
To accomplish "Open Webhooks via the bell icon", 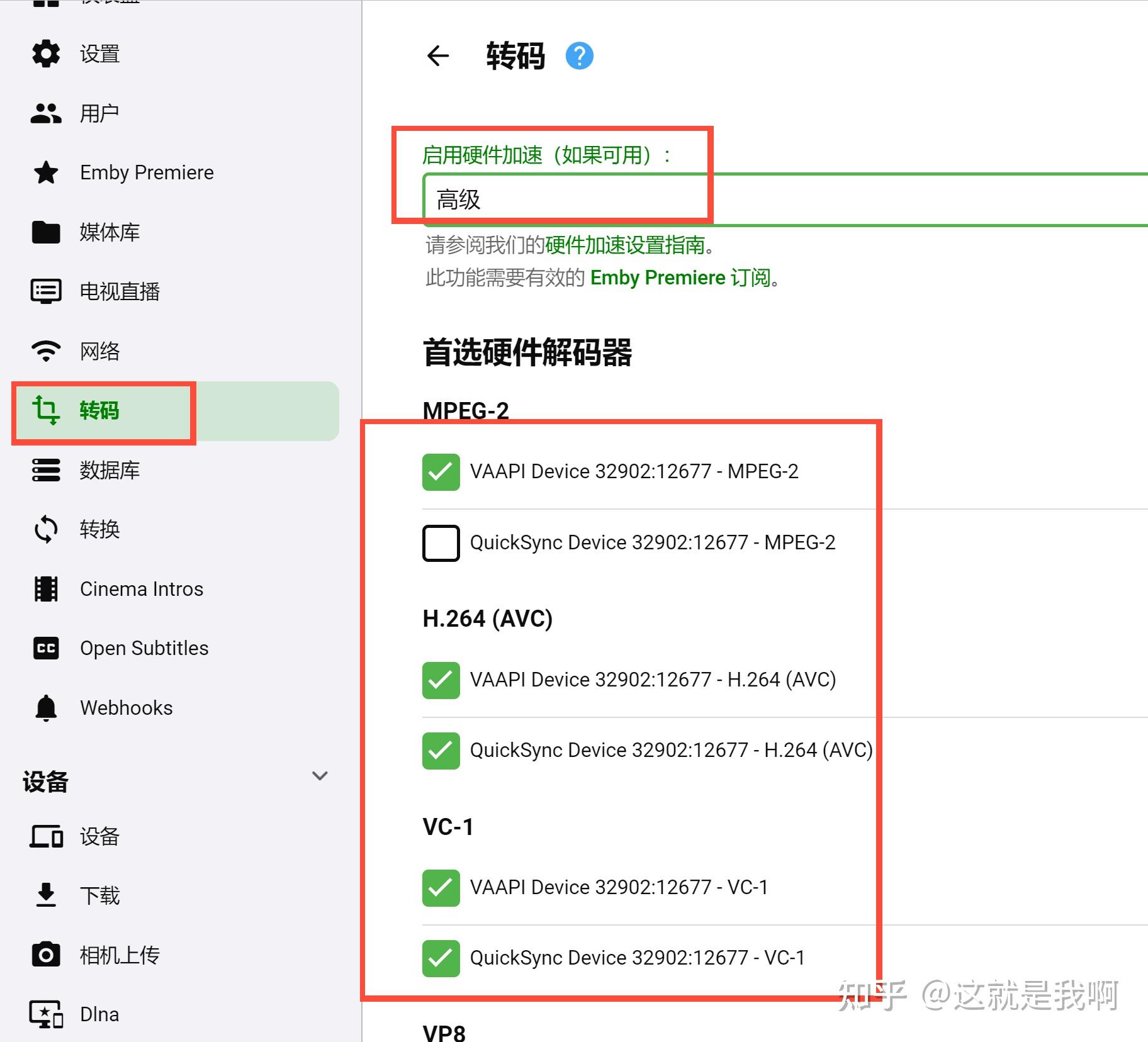I will click(x=45, y=707).
